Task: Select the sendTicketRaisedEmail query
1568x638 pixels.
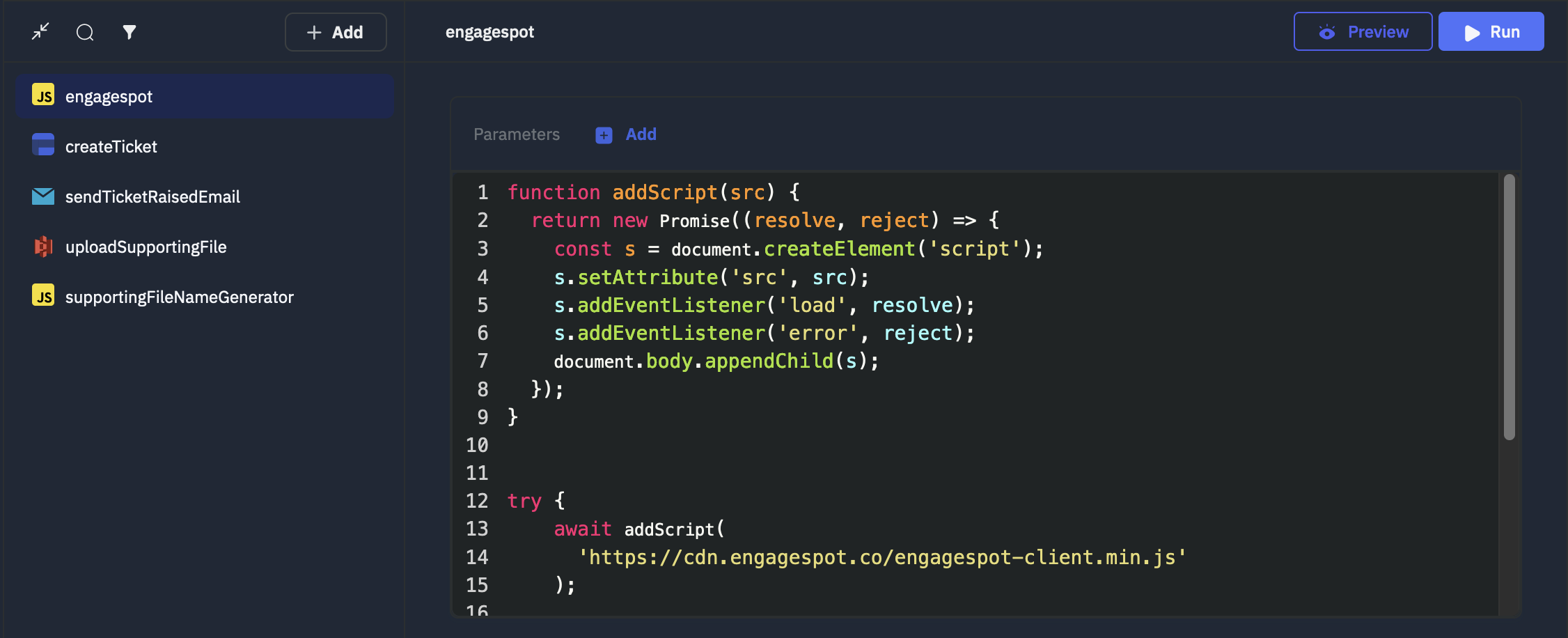Action: pyautogui.click(x=205, y=196)
